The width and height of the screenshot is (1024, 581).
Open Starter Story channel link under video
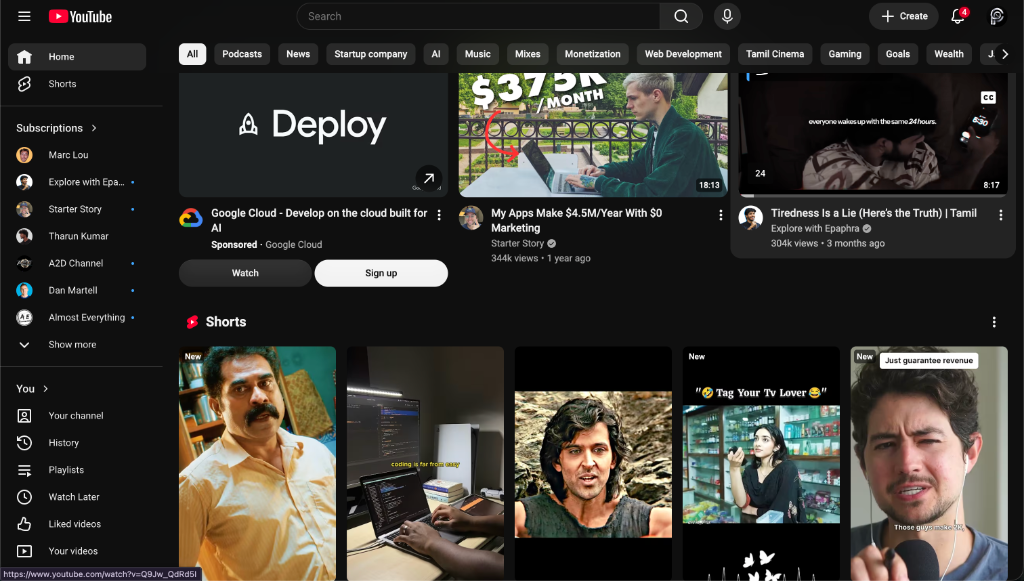517,243
